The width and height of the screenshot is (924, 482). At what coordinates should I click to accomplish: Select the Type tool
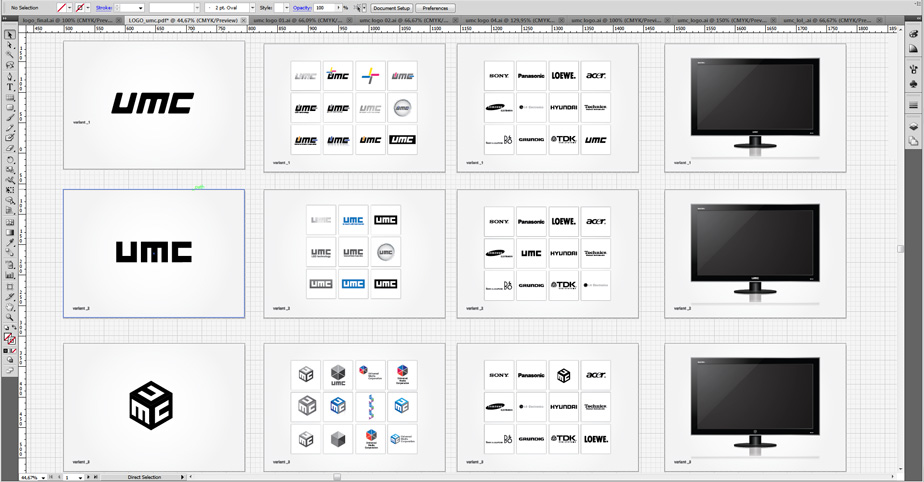coord(10,87)
